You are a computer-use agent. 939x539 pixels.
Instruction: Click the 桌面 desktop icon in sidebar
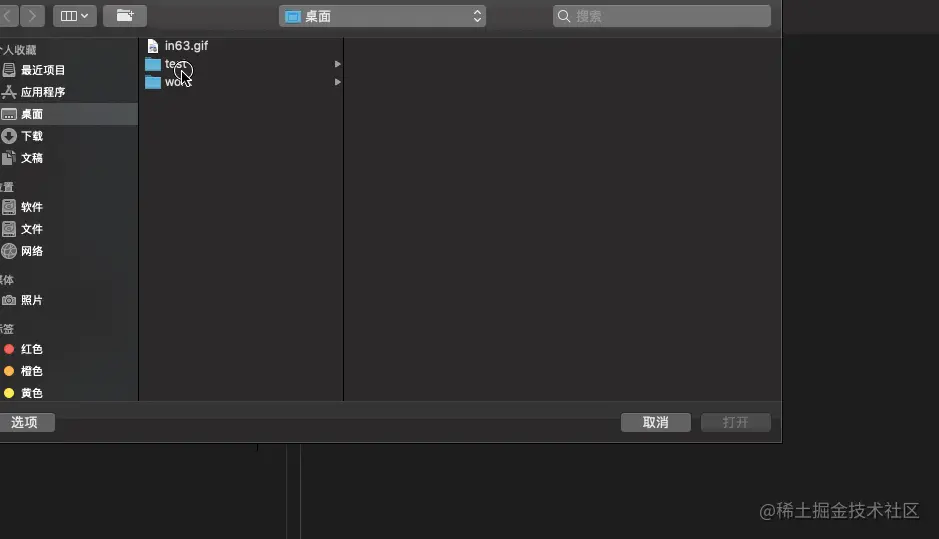(x=9, y=114)
